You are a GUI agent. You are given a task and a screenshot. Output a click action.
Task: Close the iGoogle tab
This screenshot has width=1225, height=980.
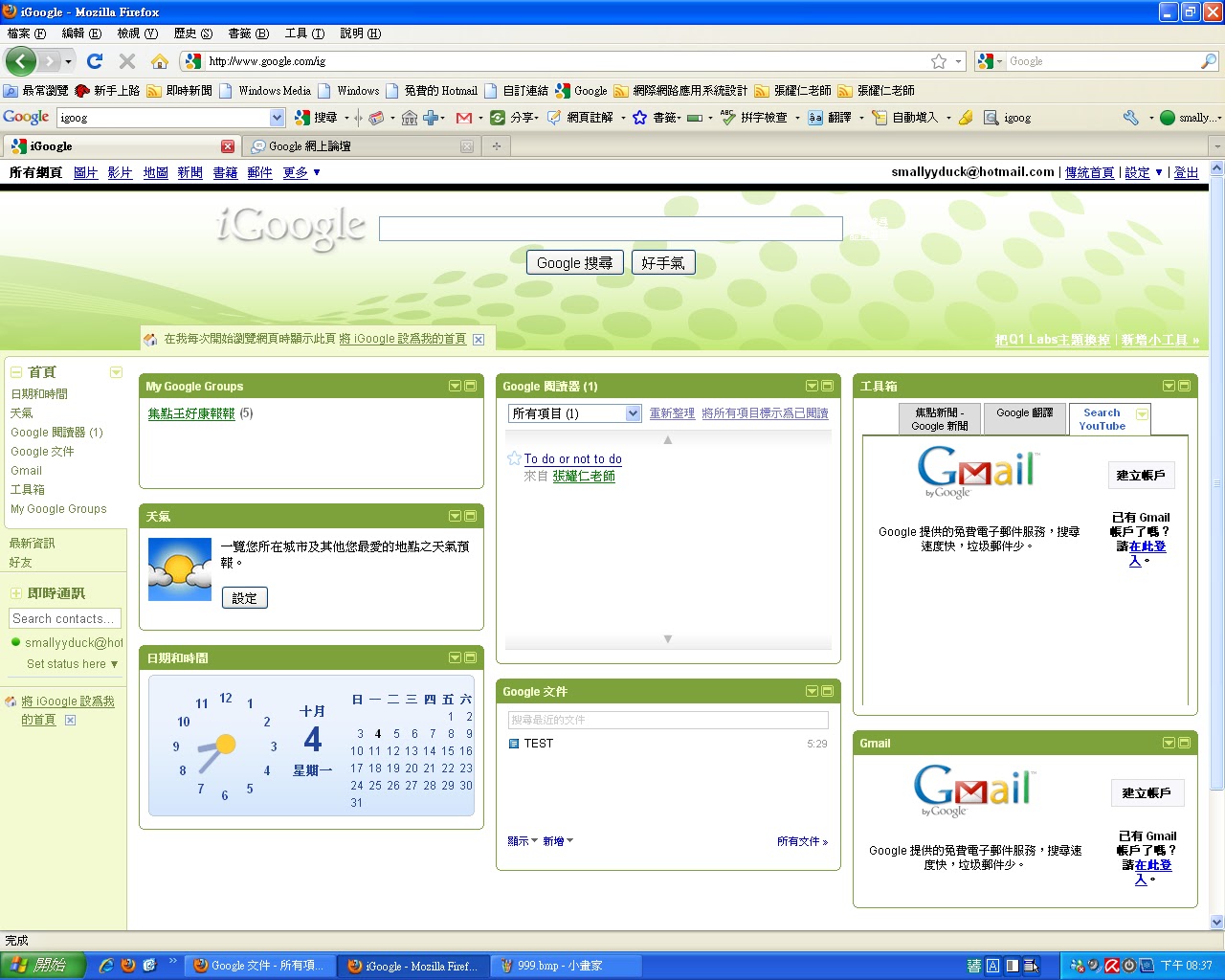pos(228,146)
